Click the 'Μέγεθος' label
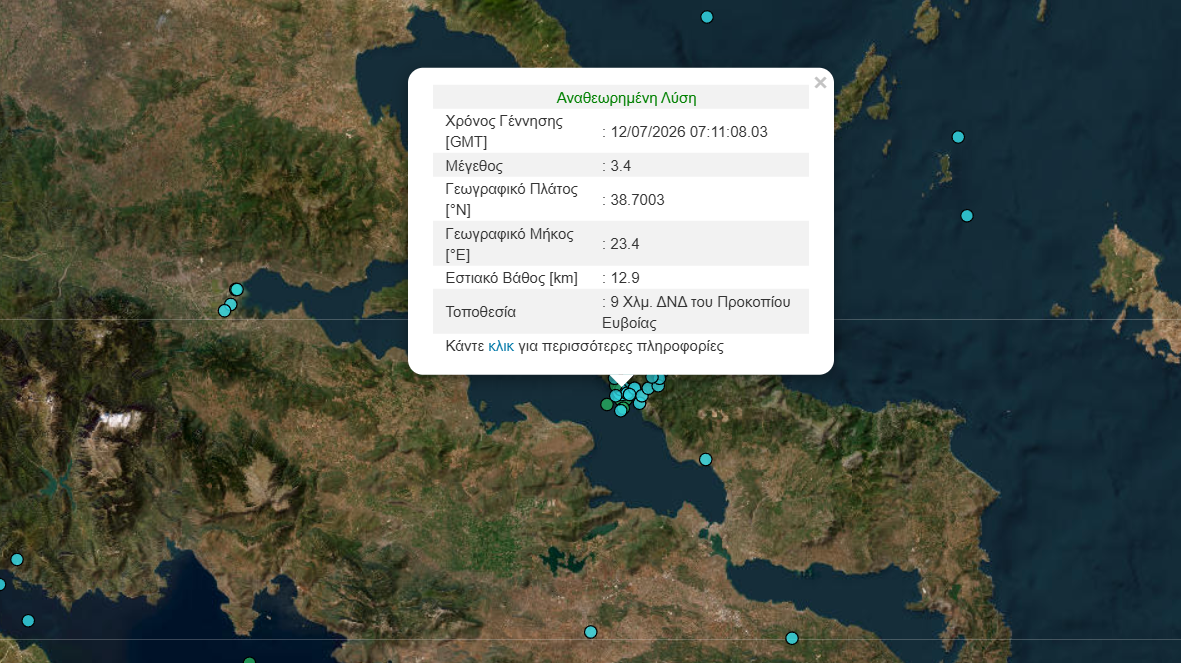The width and height of the screenshot is (1181, 663). 474,166
